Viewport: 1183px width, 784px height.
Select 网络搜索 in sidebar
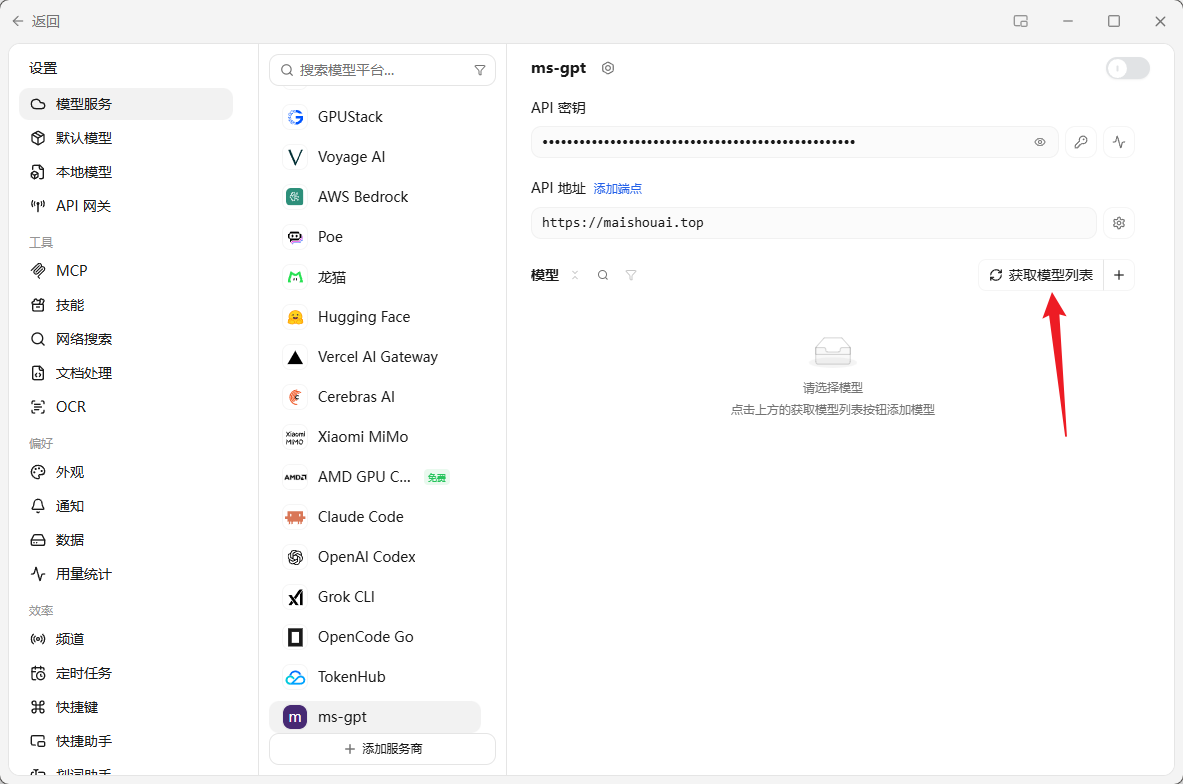pyautogui.click(x=126, y=339)
